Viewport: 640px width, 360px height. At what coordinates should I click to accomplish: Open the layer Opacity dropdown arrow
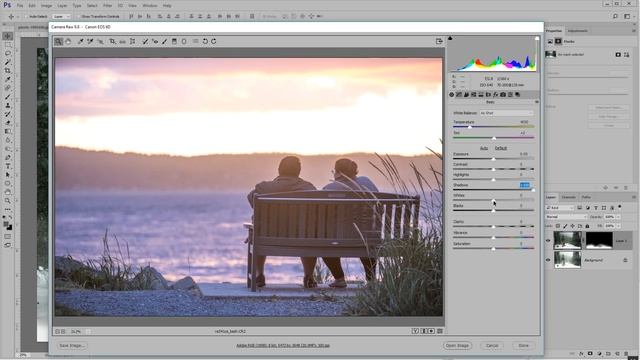click(x=619, y=217)
